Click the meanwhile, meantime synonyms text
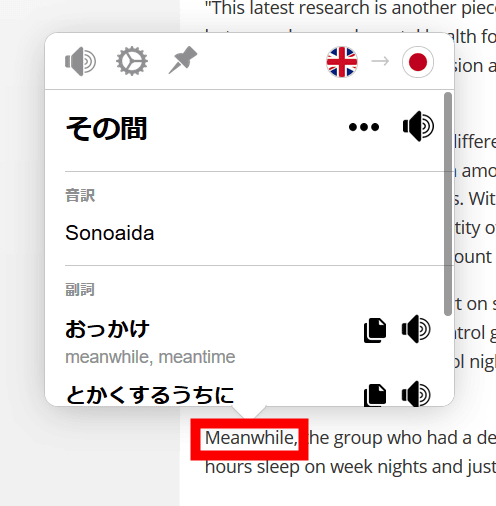The image size is (496, 506). point(150,357)
